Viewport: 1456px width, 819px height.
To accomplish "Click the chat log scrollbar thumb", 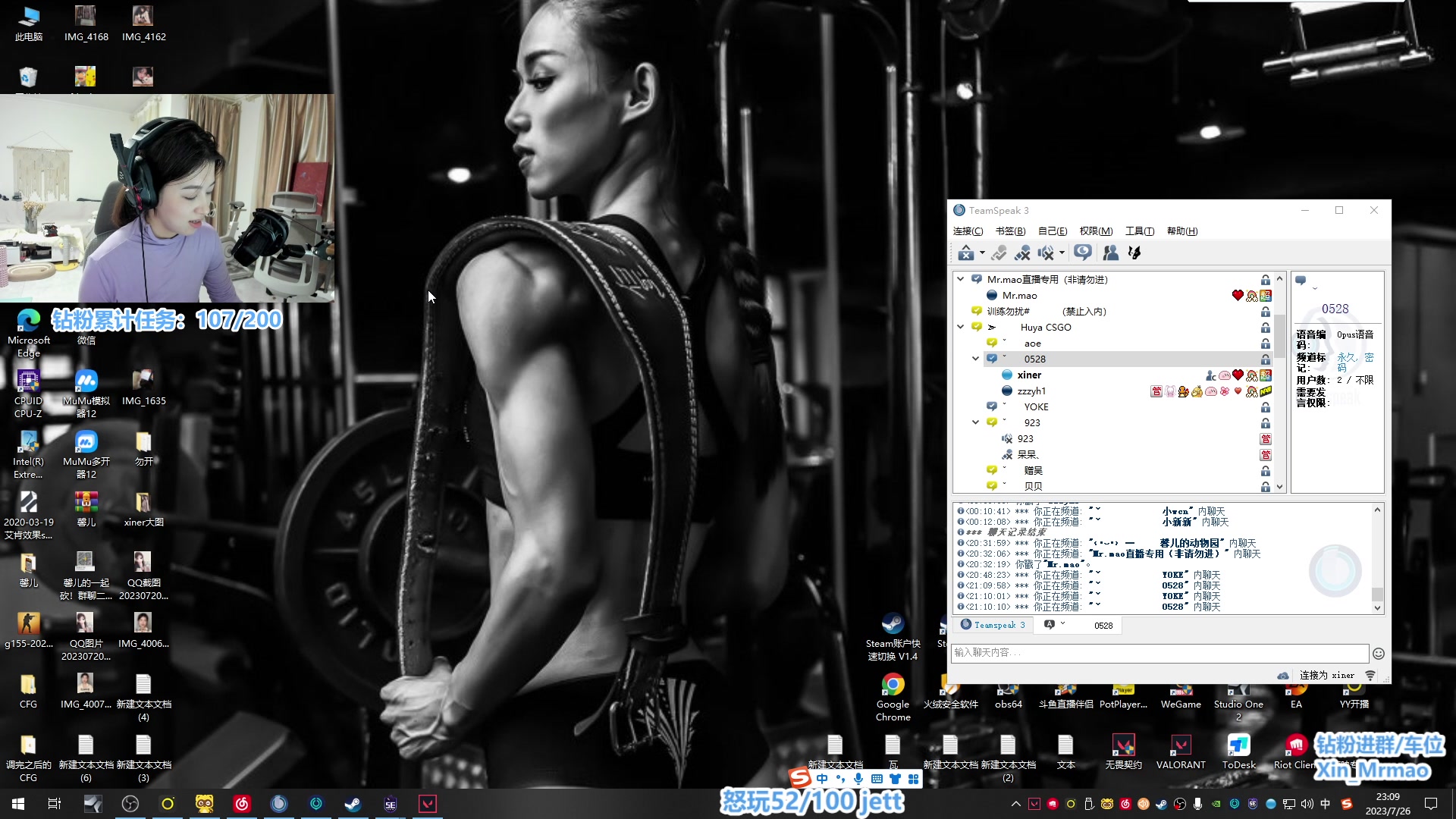I will click(1377, 595).
